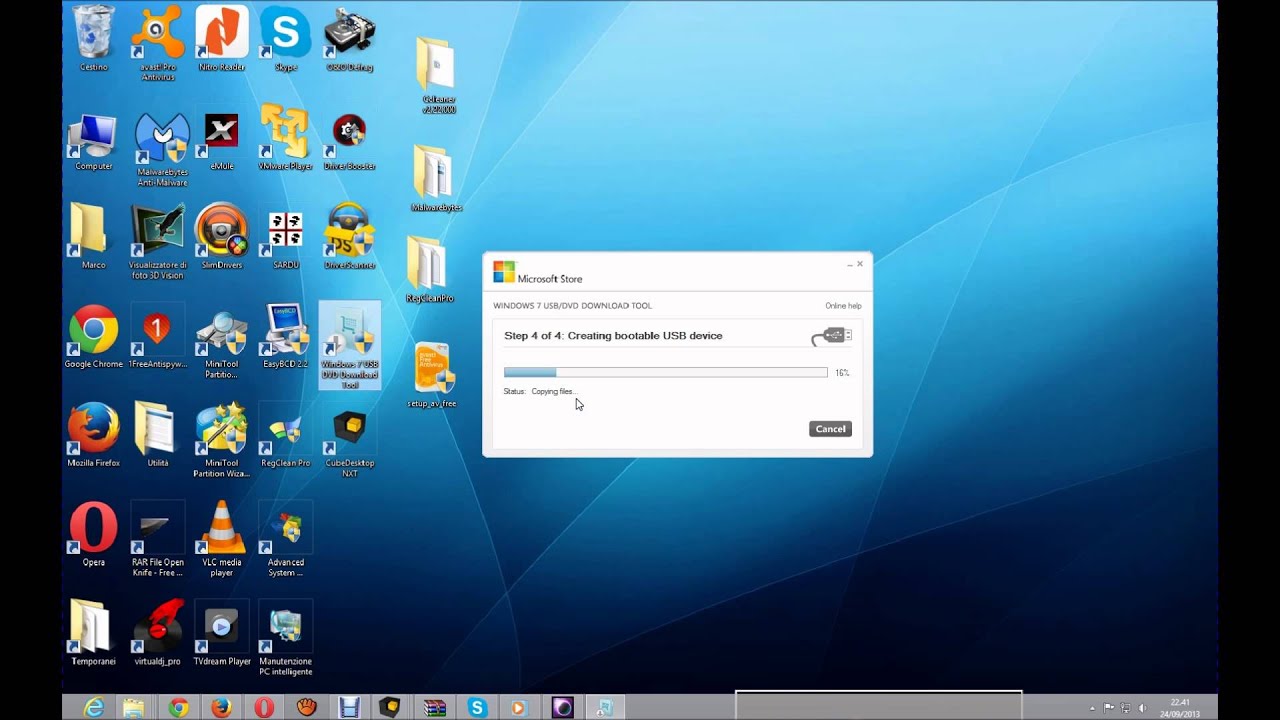
Task: Select the Visualizzatore di foto 3D Vision icon
Action: [x=157, y=242]
